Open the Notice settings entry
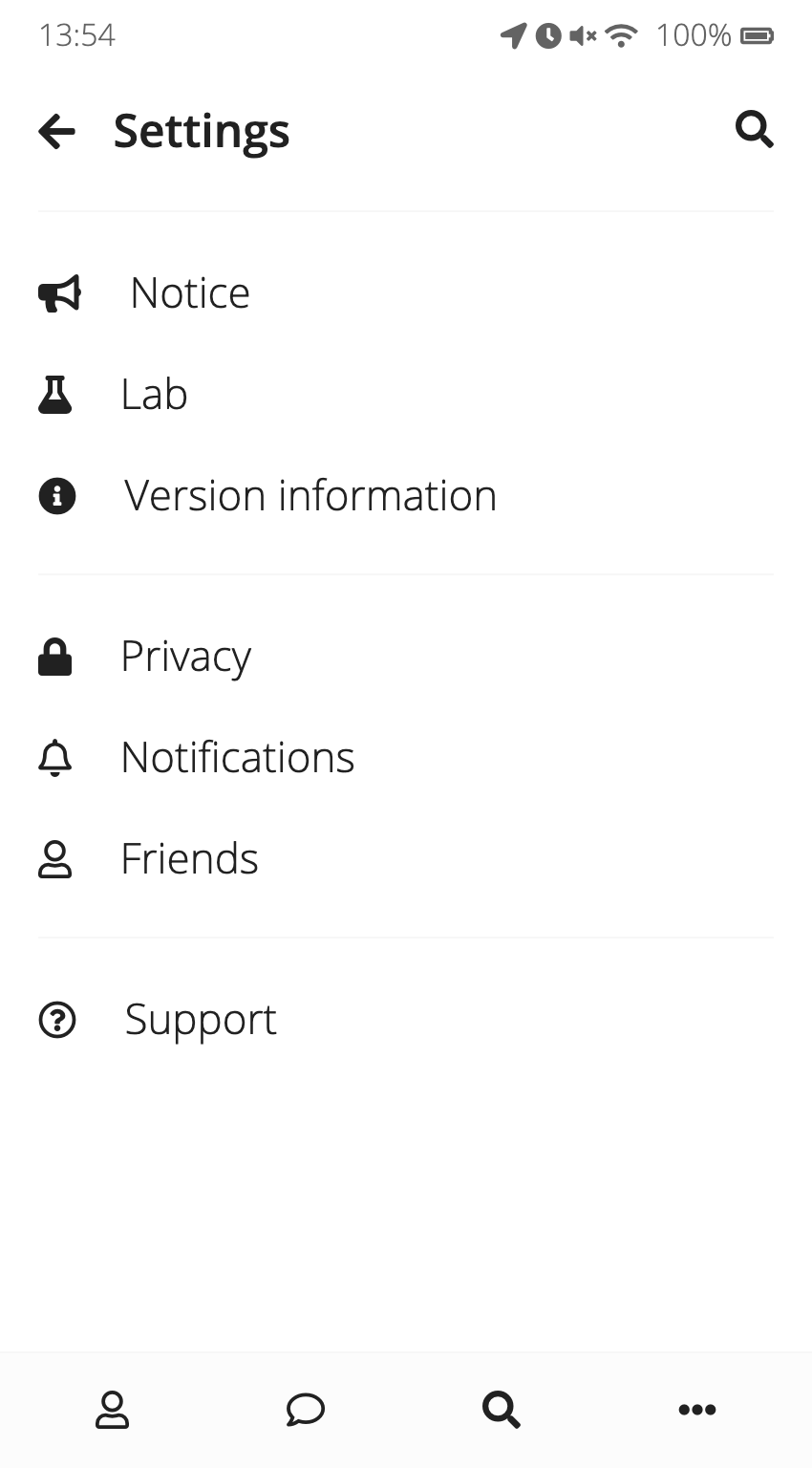 click(x=189, y=293)
